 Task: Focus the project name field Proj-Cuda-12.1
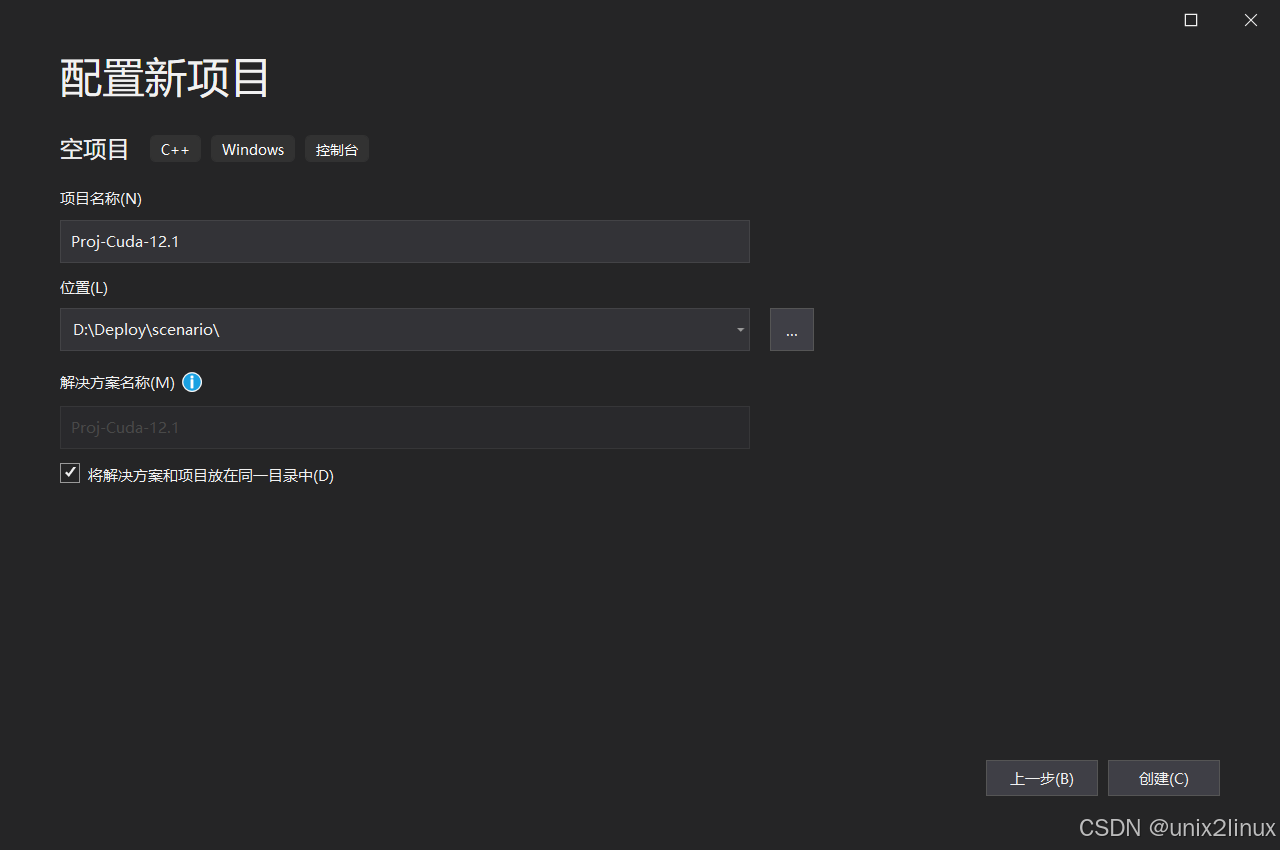pyautogui.click(x=405, y=241)
